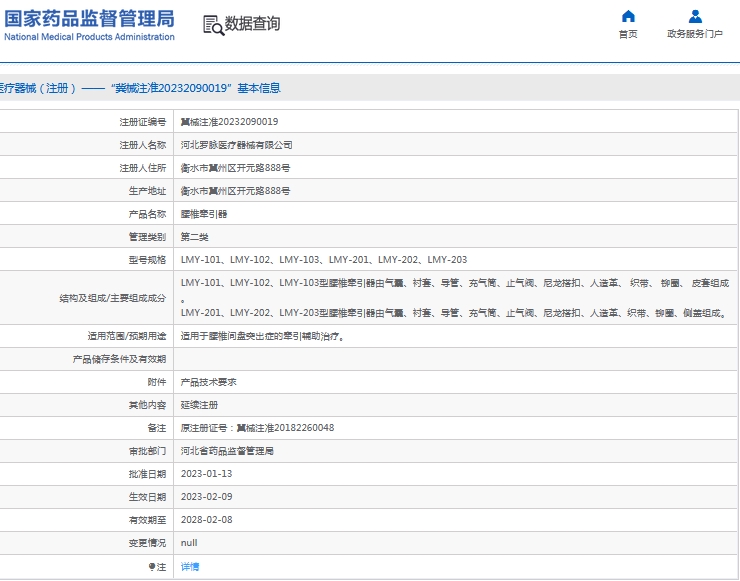
Task: Open the 政务服务门户 user icon
Action: click(695, 16)
